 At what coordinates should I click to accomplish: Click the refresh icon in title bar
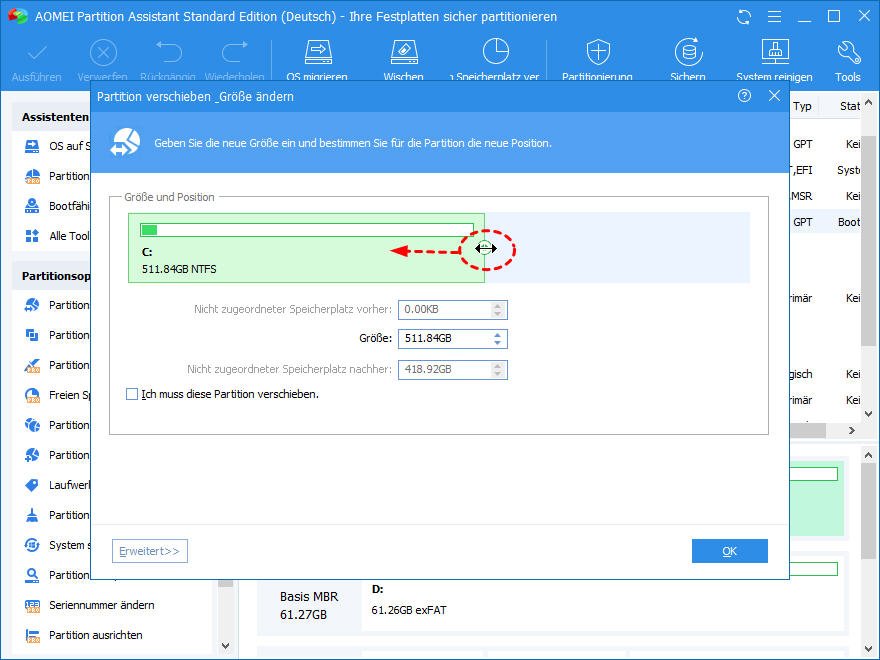coord(744,17)
